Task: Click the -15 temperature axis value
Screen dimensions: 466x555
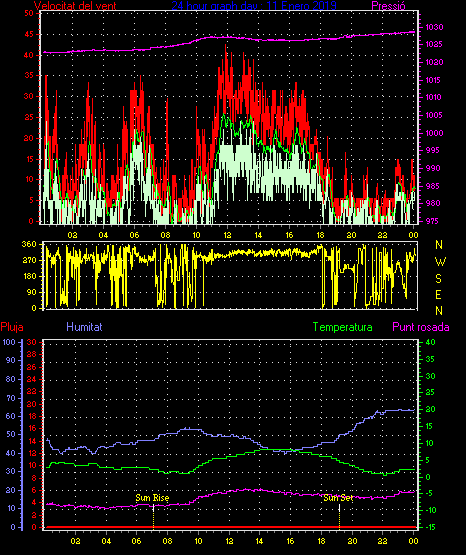Action: tap(430, 527)
